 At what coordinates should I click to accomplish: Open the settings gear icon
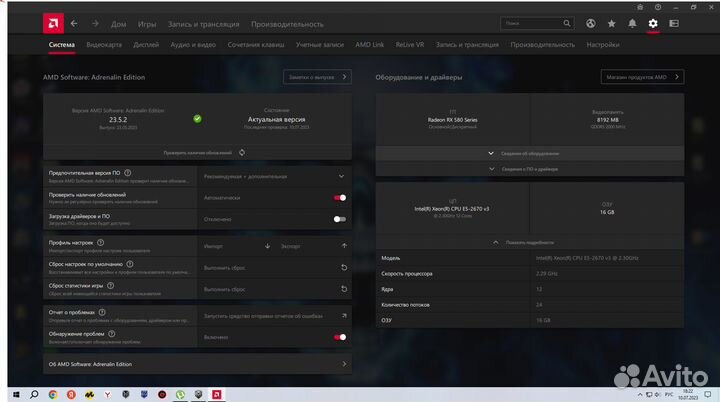(653, 23)
